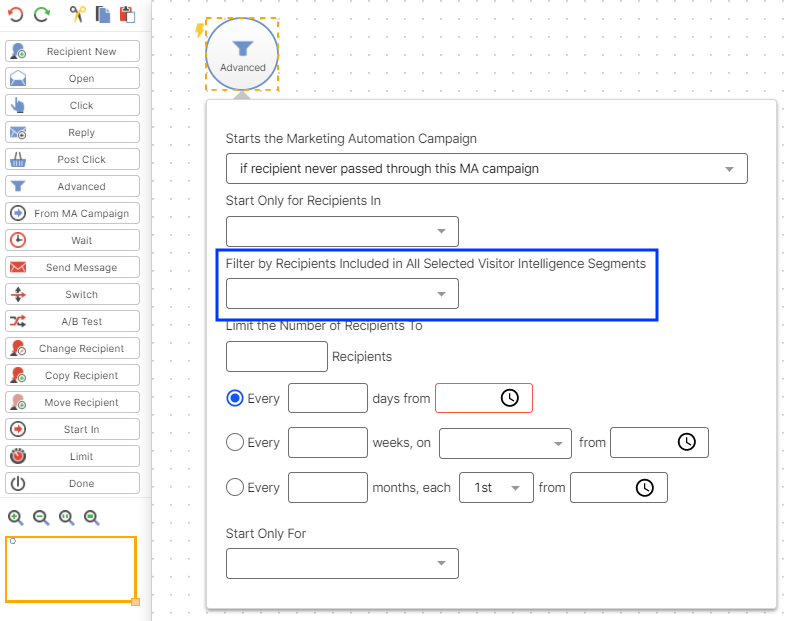Image resolution: width=795 pixels, height=621 pixels.
Task: Add a Start In node
Action: [x=73, y=429]
